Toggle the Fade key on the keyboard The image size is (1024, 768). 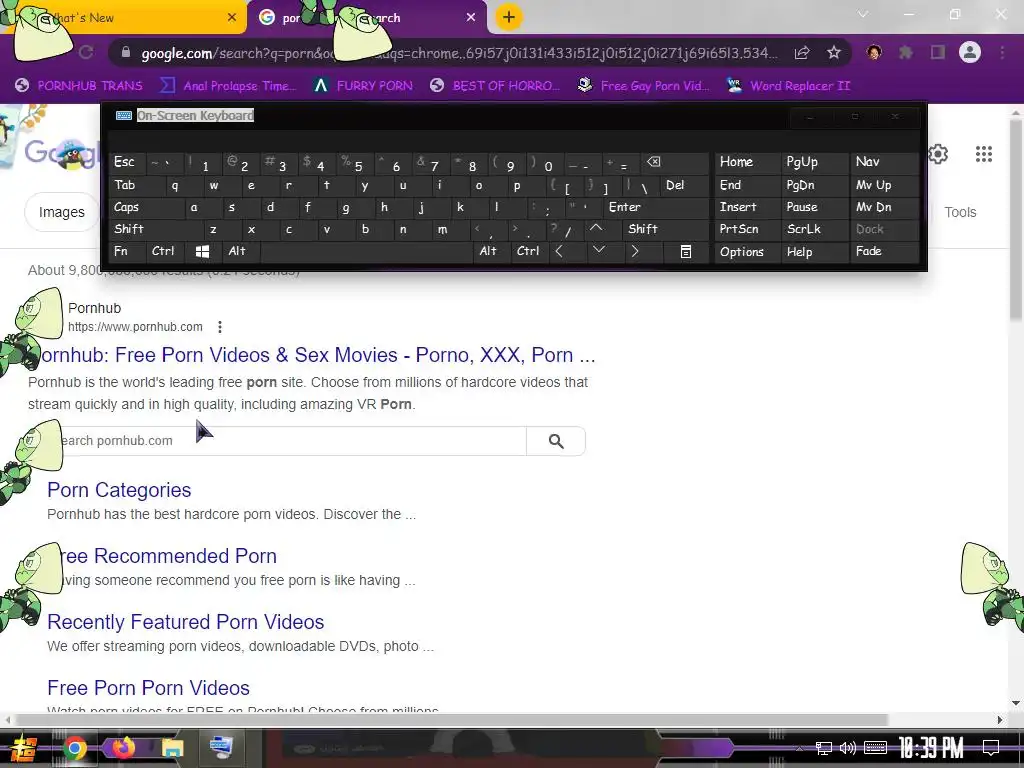point(883,251)
